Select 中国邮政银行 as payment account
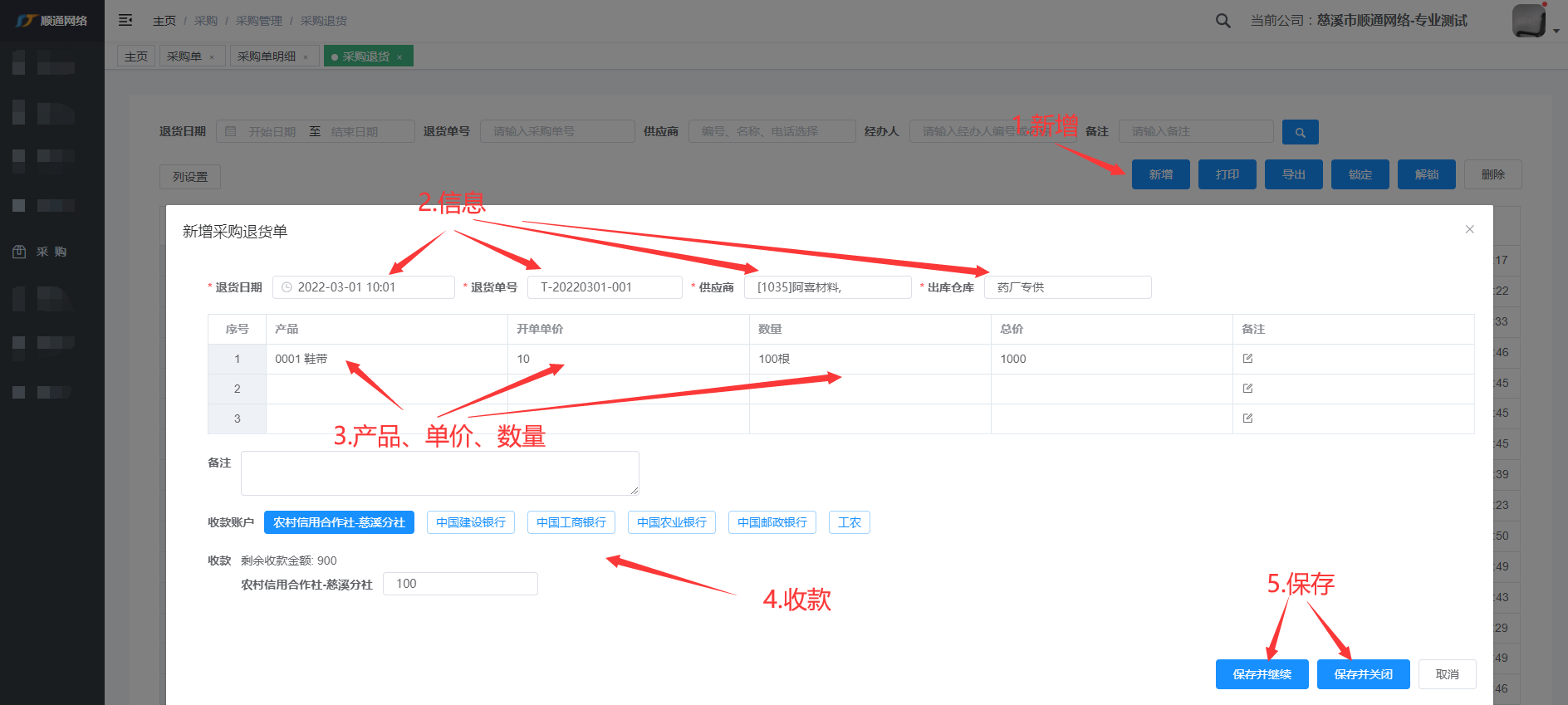The height and width of the screenshot is (705, 1568). [x=772, y=522]
